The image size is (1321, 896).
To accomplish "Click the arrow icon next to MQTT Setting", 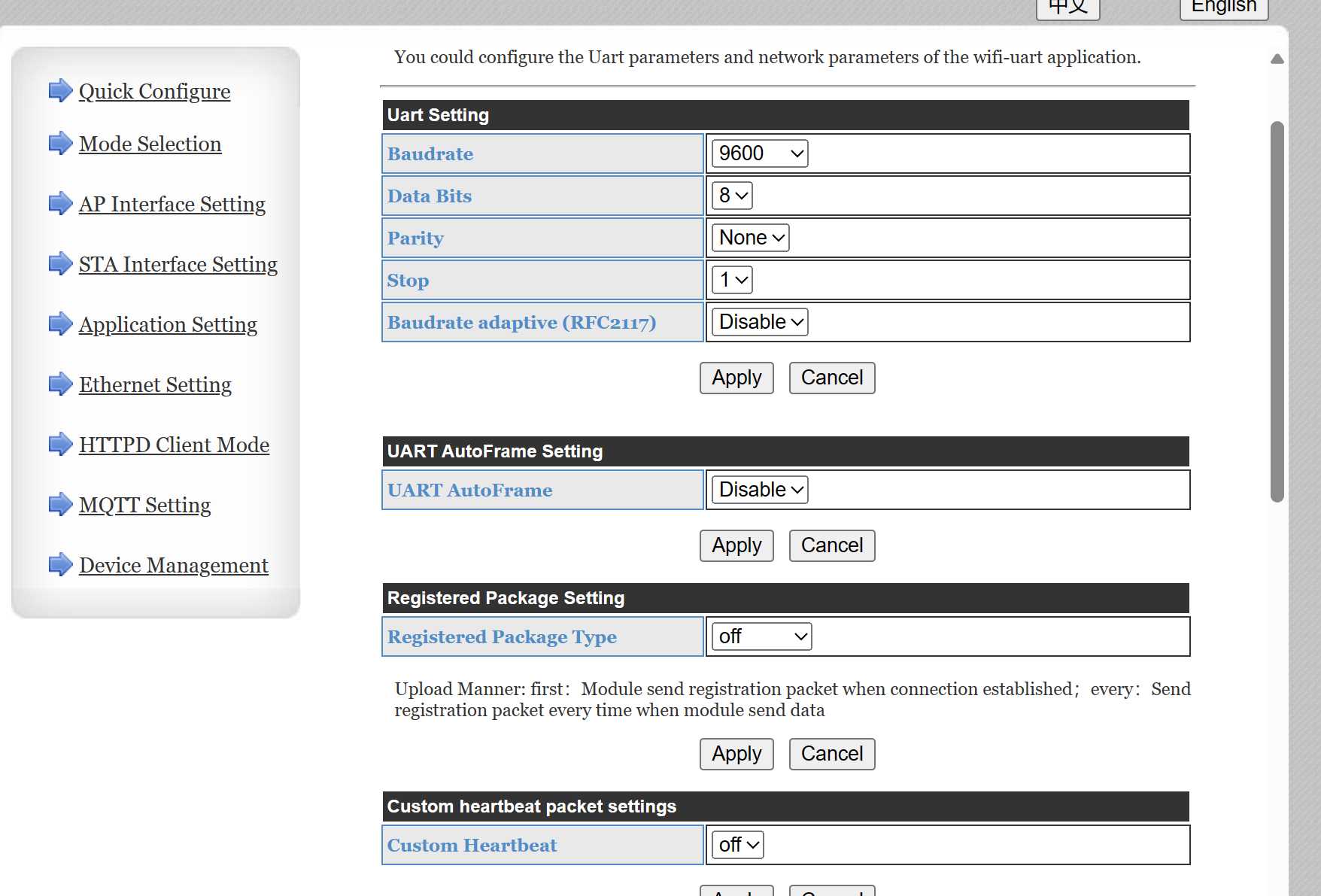I will pos(60,505).
